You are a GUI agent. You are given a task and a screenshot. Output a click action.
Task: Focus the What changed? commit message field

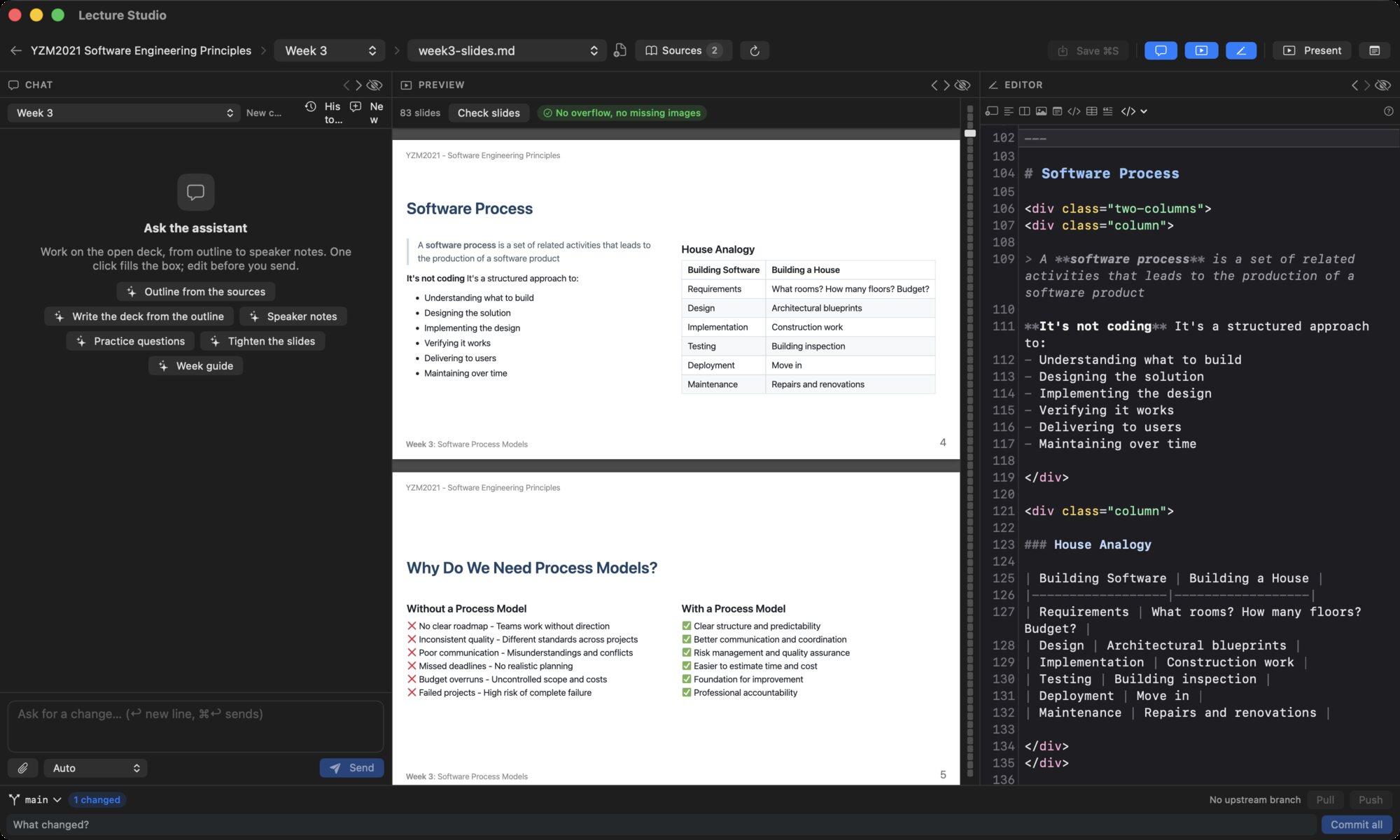[x=661, y=825]
